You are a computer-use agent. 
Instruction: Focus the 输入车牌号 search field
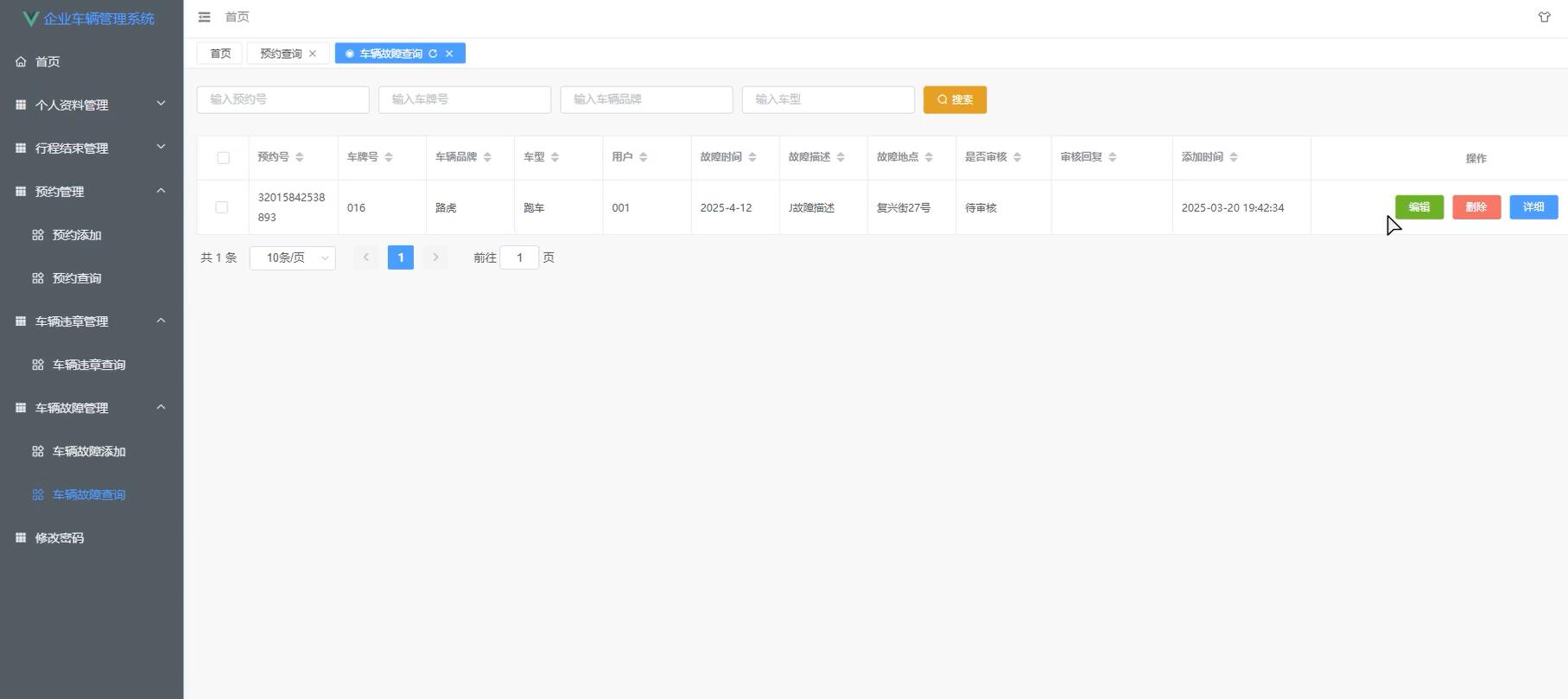point(465,99)
